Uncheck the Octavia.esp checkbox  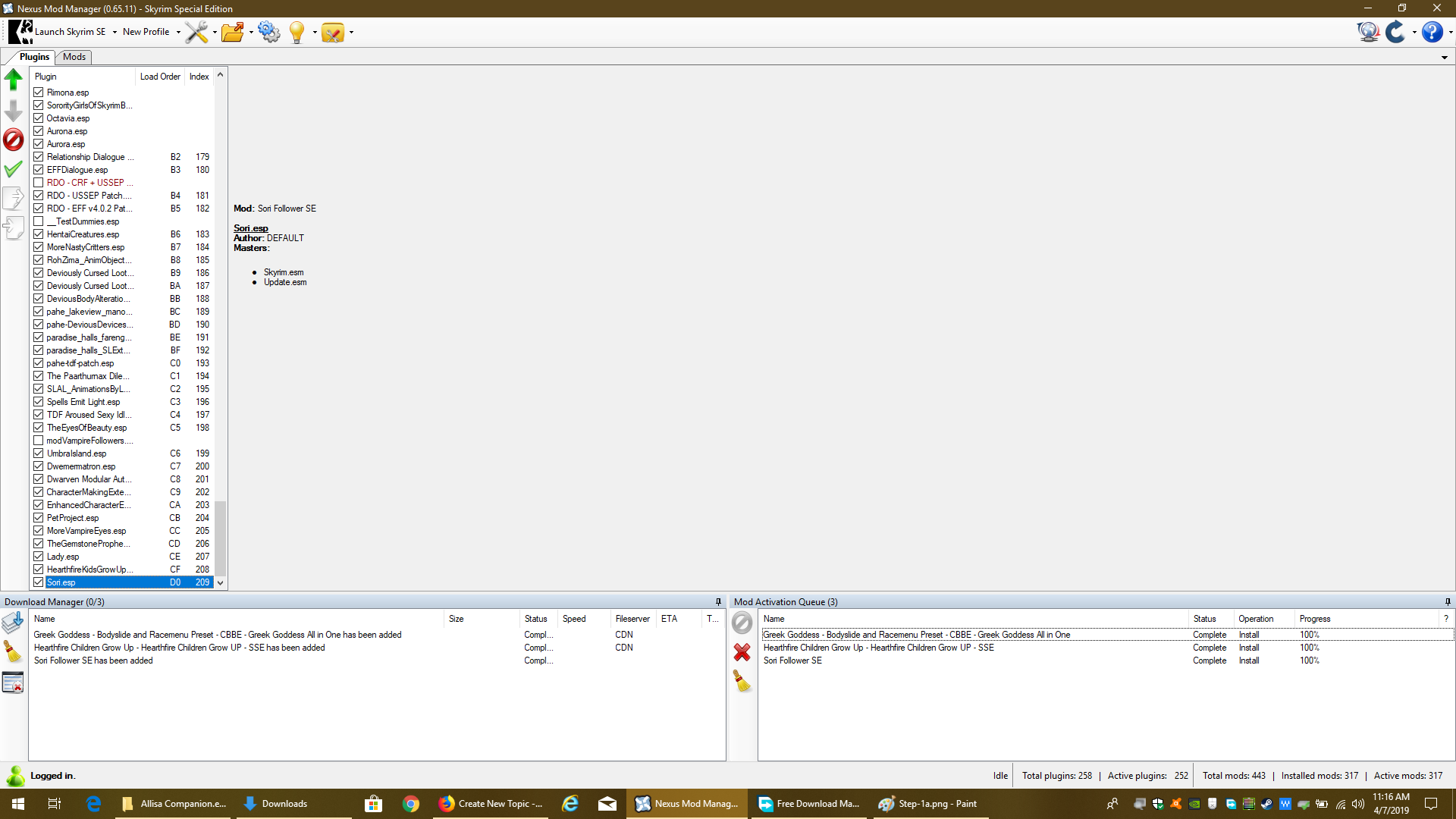pyautogui.click(x=39, y=118)
